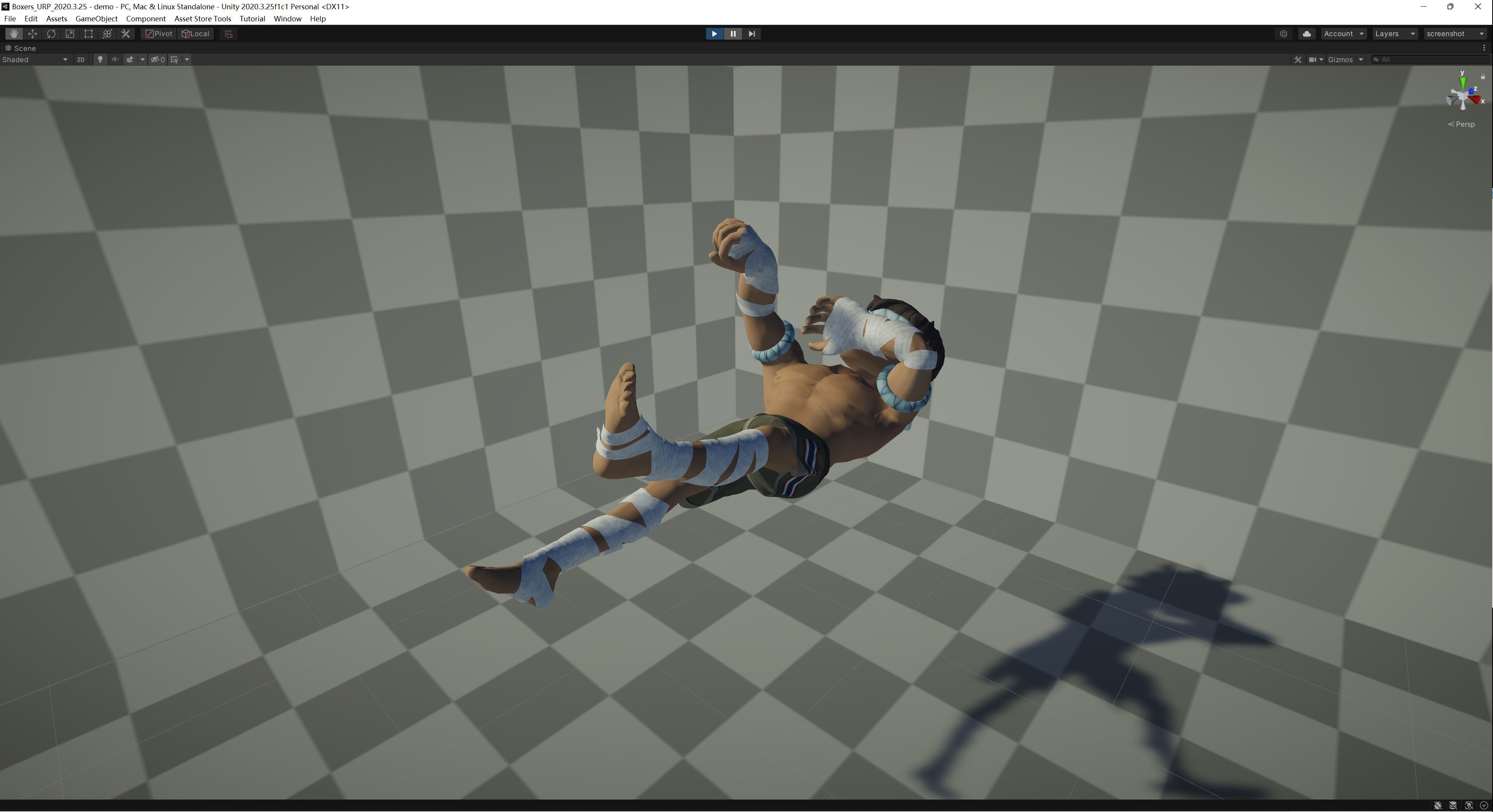Open the Assets menu
1493x812 pixels.
56,19
